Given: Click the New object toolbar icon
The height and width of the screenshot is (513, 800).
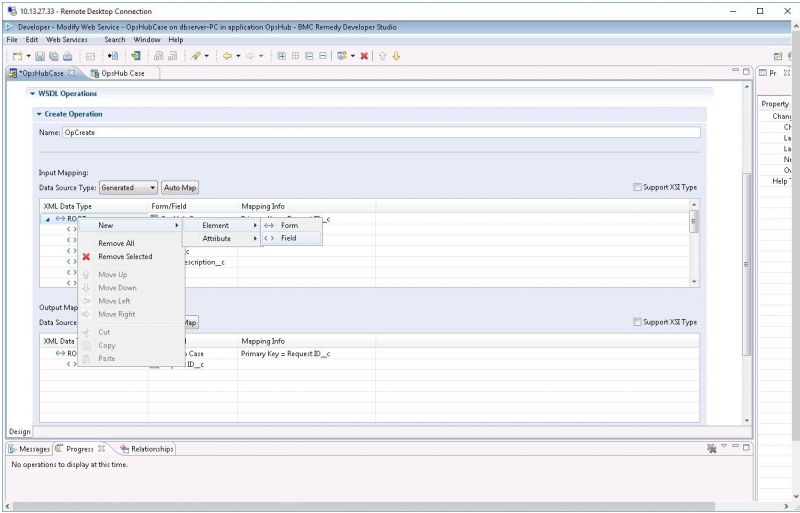Looking at the screenshot, I should click(17, 56).
